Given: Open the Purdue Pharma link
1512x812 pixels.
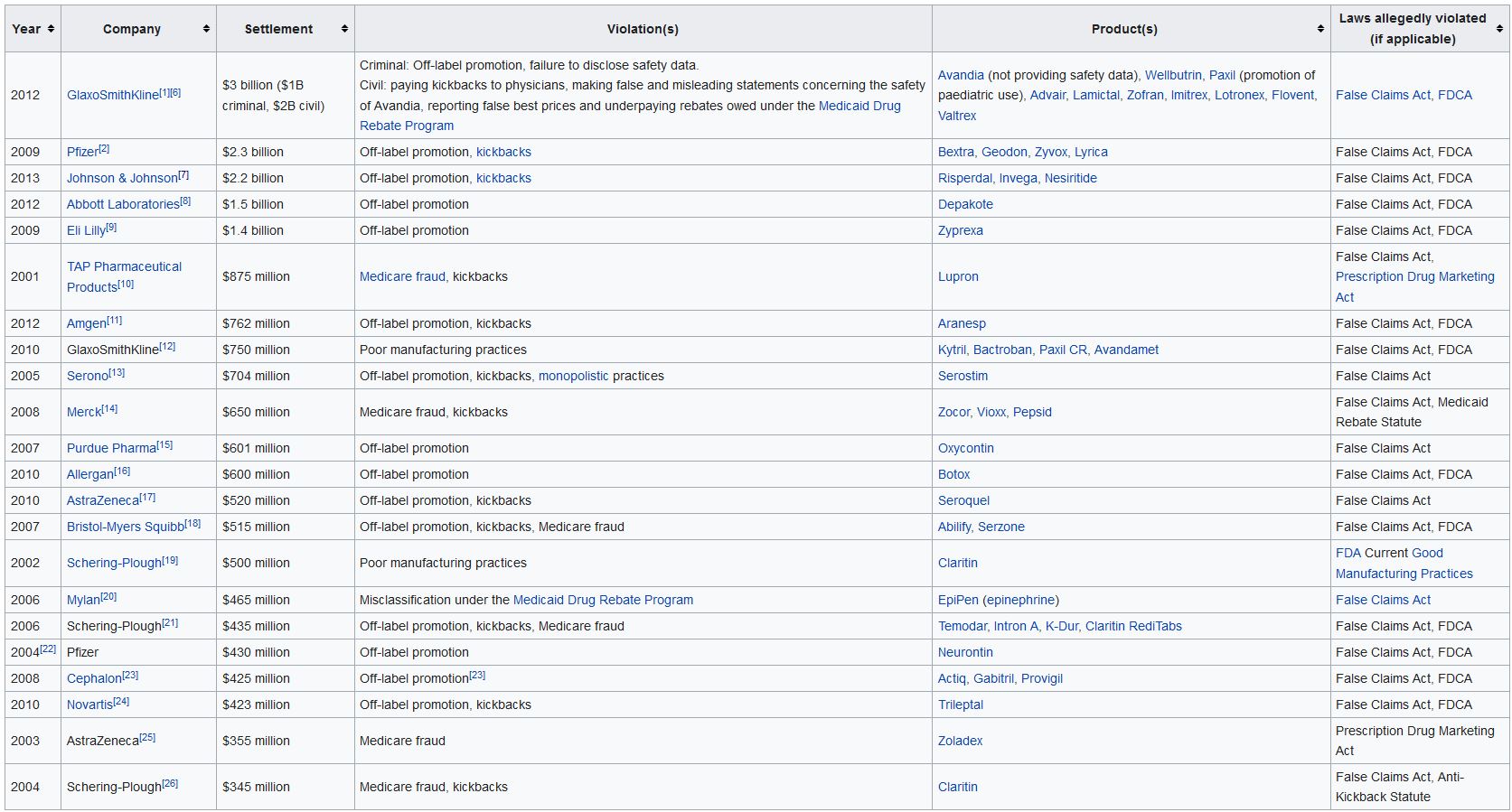Looking at the screenshot, I should tap(111, 448).
